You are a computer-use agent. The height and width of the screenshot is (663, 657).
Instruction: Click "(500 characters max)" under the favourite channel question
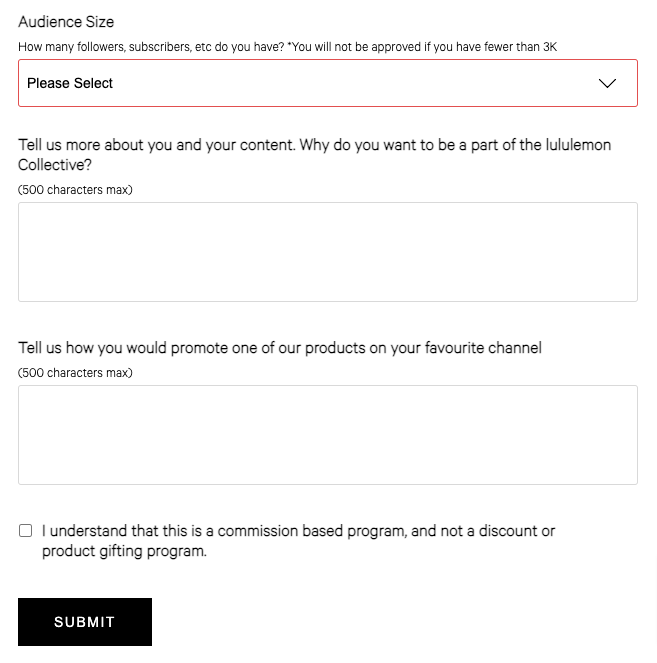point(75,373)
